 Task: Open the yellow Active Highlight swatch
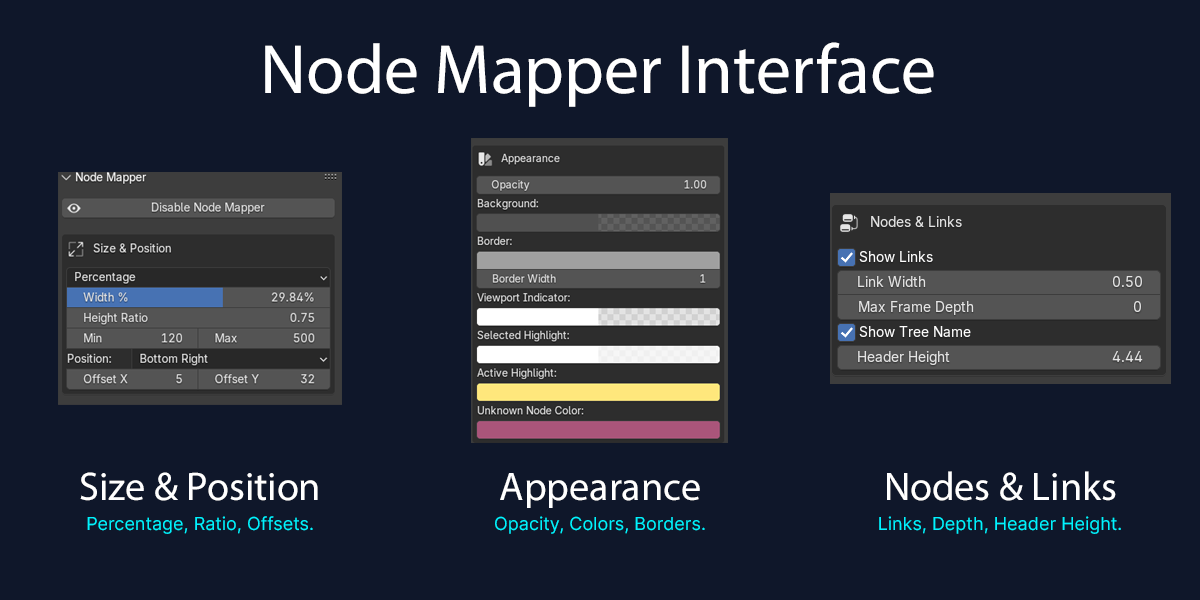[598, 392]
